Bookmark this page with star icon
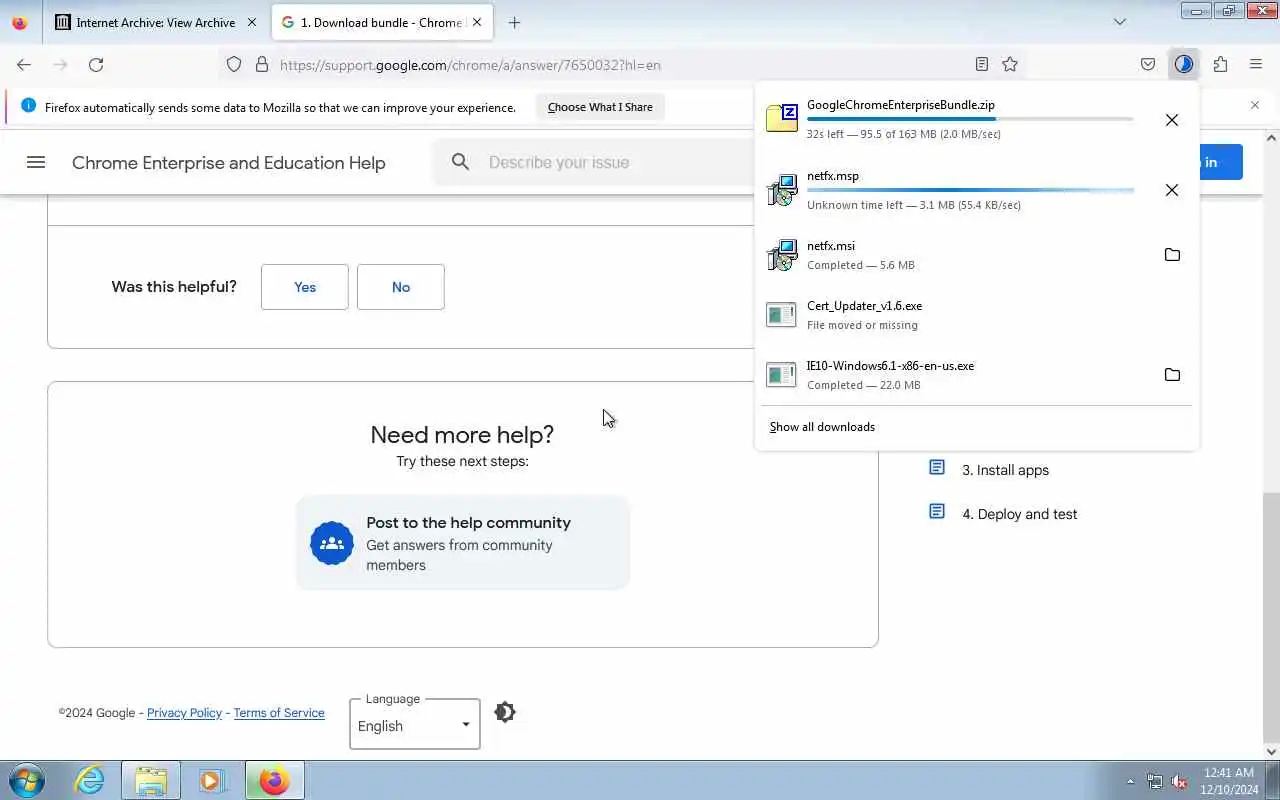The height and width of the screenshot is (800, 1280). 1010,64
